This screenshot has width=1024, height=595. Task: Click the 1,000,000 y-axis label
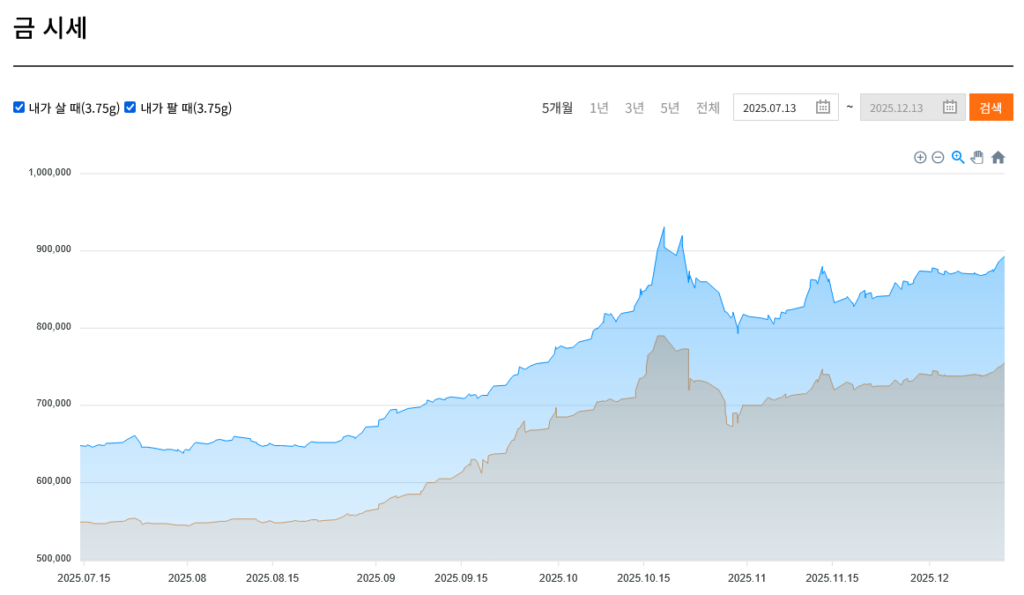click(50, 172)
